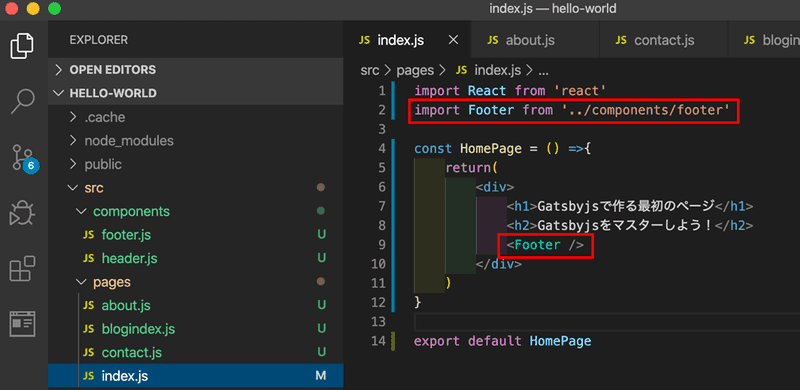Click the export default HomePage line
This screenshot has height=390, width=800.
503,341
